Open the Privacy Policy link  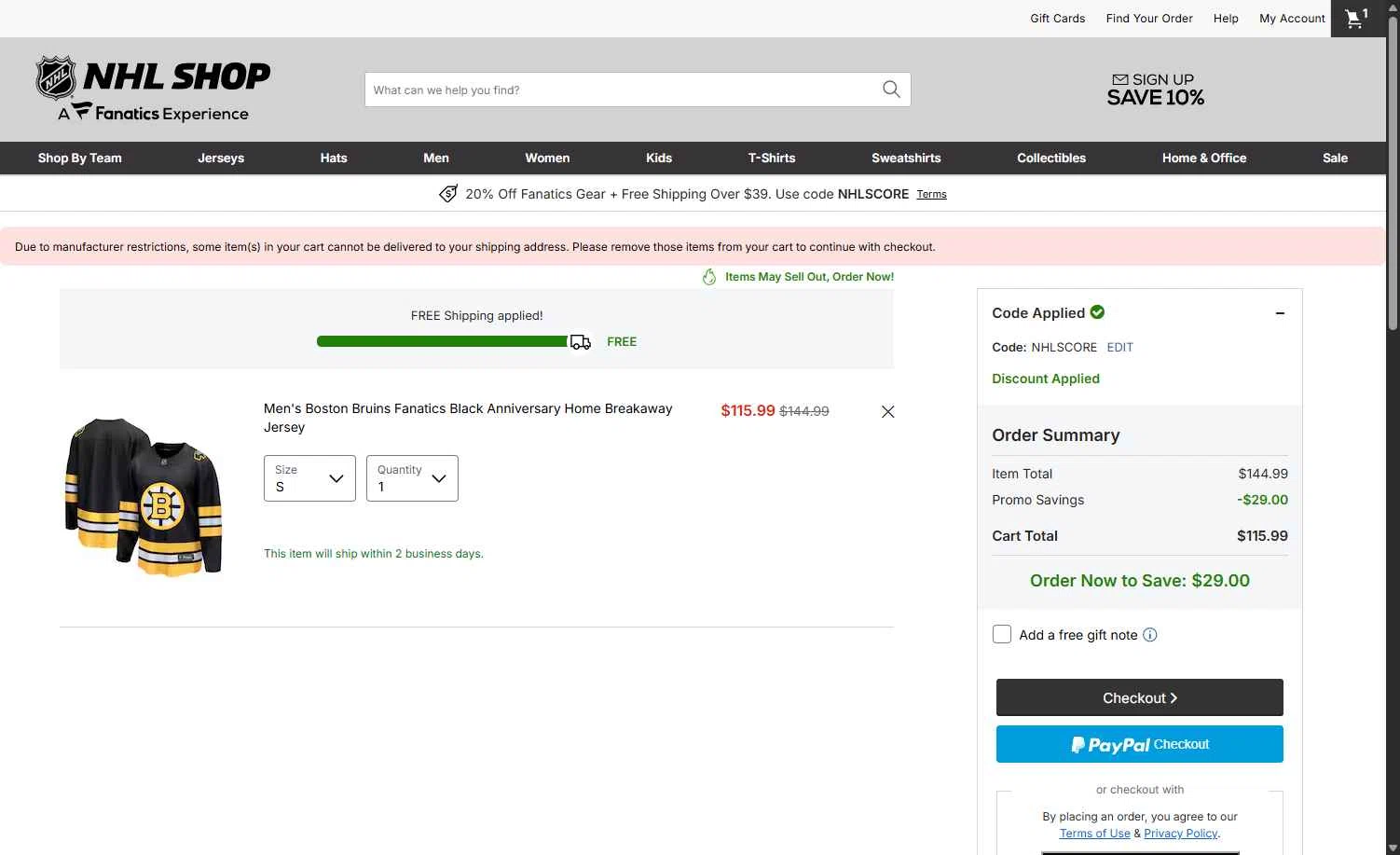(x=1181, y=834)
